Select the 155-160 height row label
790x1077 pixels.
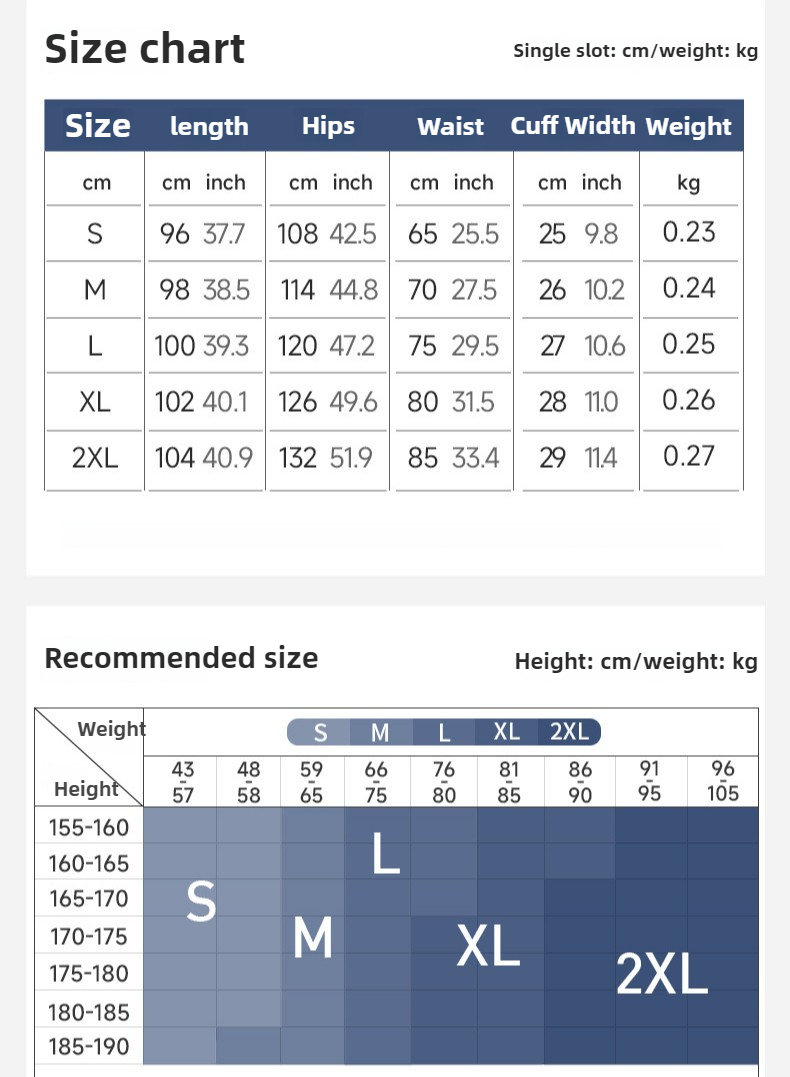coord(89,827)
